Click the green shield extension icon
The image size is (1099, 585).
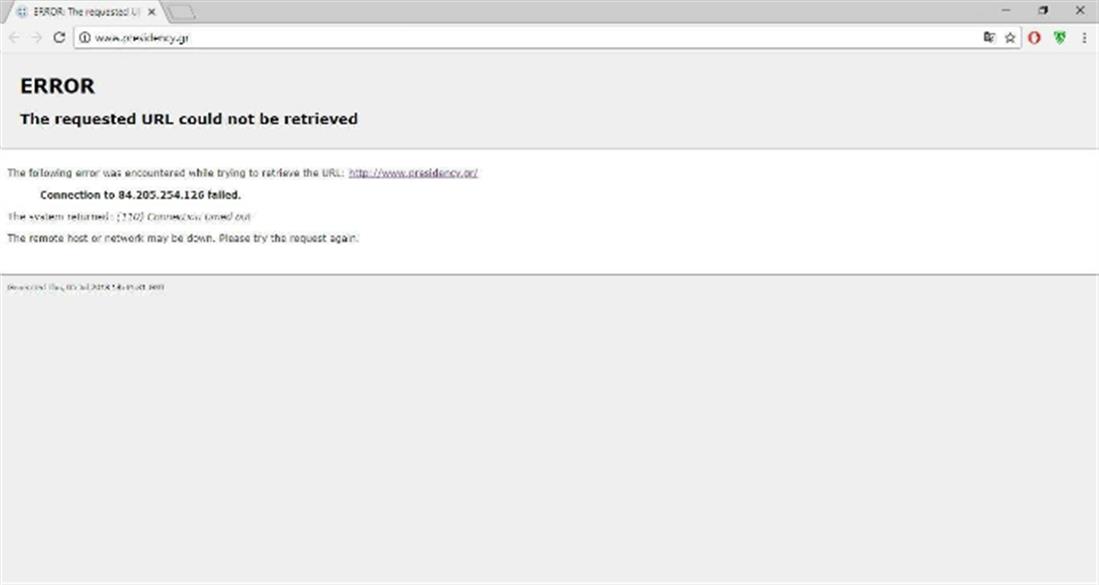(x=1060, y=37)
